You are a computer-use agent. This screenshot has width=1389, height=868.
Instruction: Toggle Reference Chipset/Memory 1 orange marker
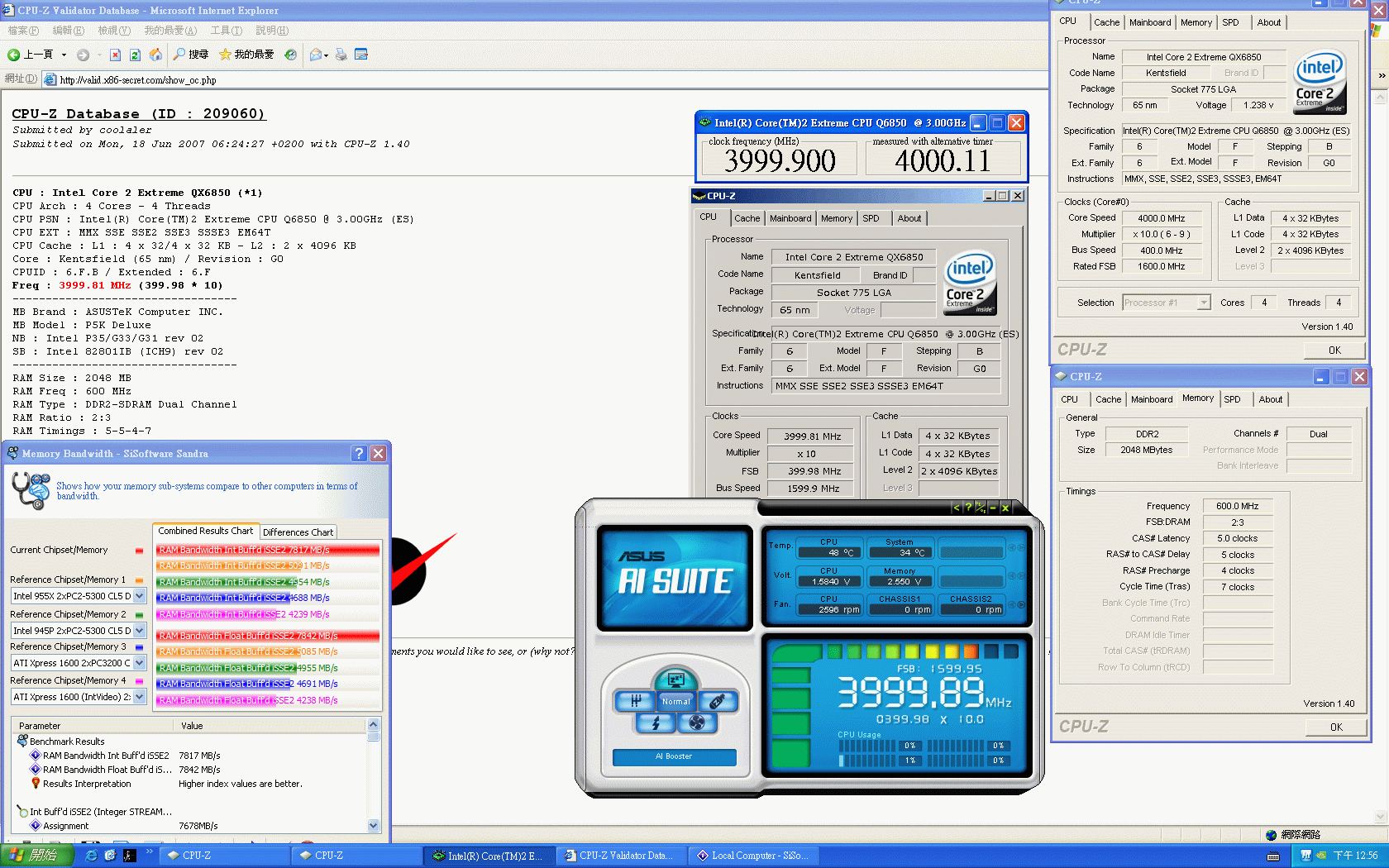pos(139,580)
